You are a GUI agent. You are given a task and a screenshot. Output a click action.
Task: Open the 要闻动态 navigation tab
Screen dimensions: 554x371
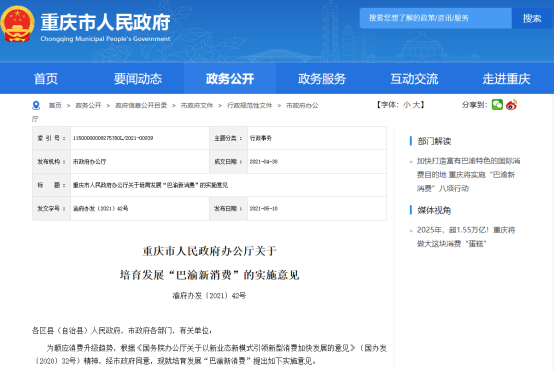click(138, 78)
